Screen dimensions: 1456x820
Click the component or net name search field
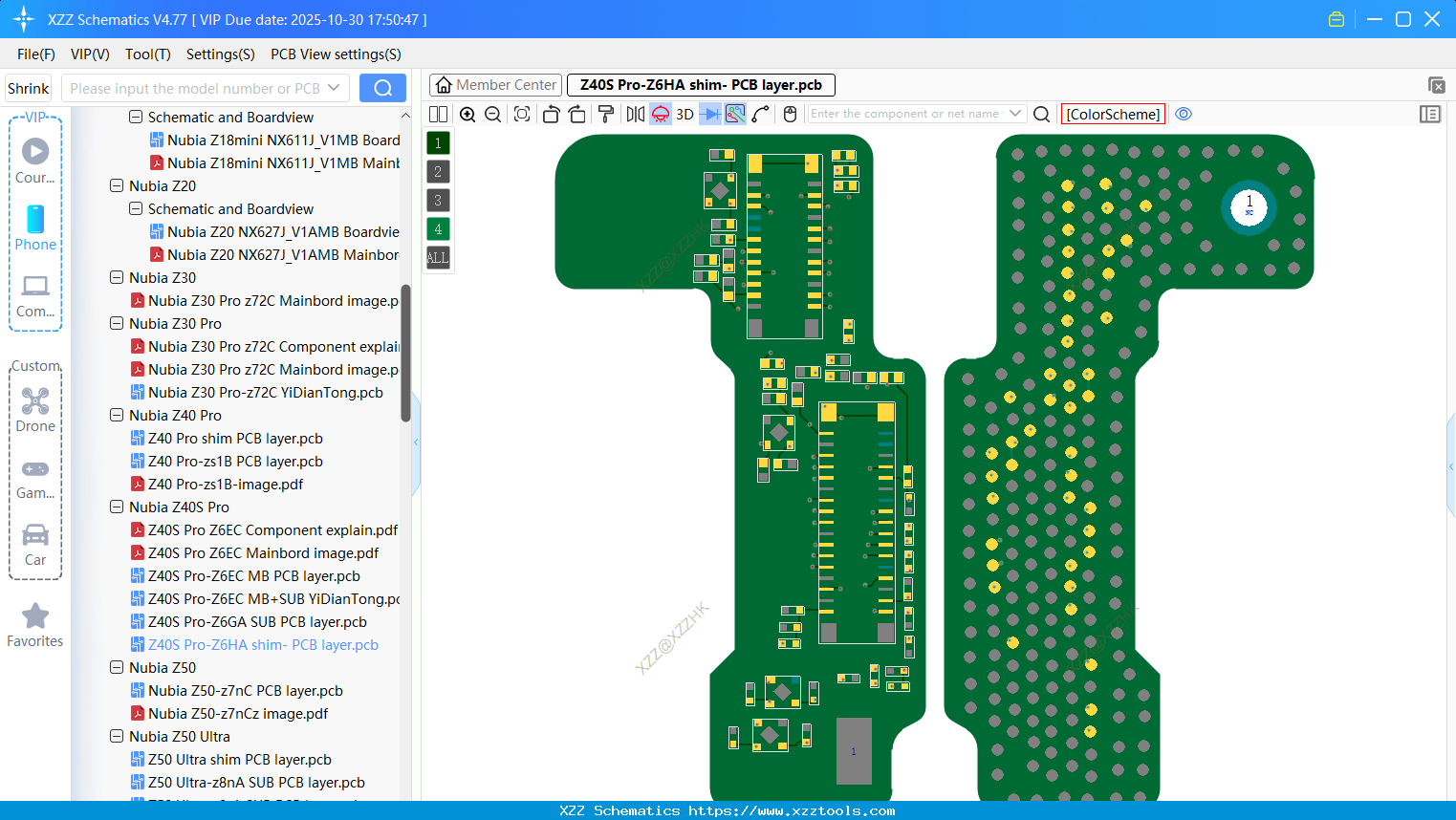pos(908,114)
